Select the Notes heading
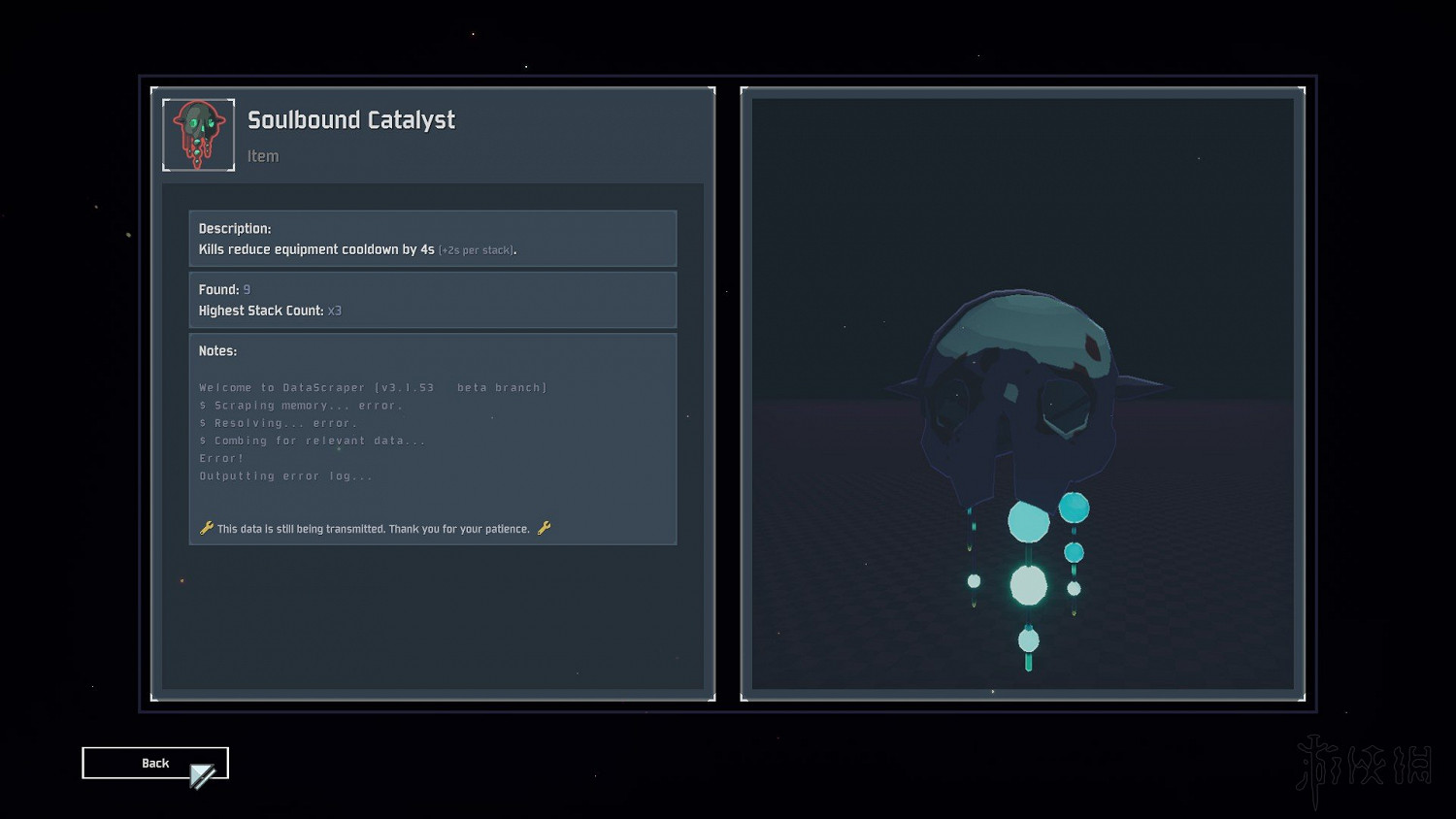 point(217,351)
